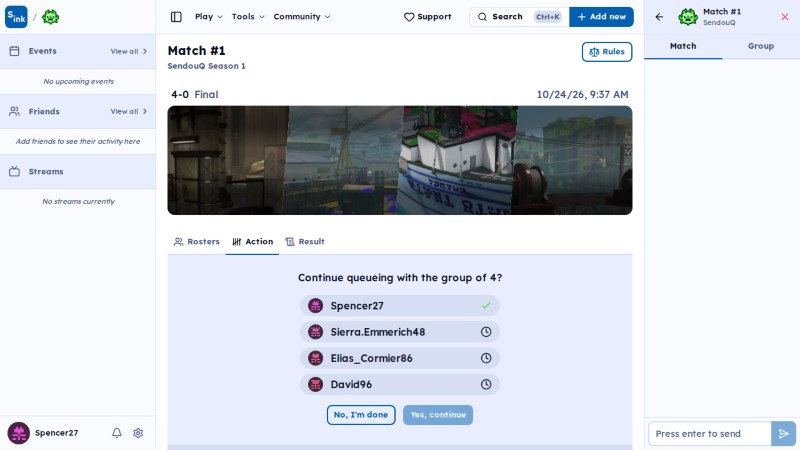Click the Spencer27 username in sidebar footer

pyautogui.click(x=57, y=433)
